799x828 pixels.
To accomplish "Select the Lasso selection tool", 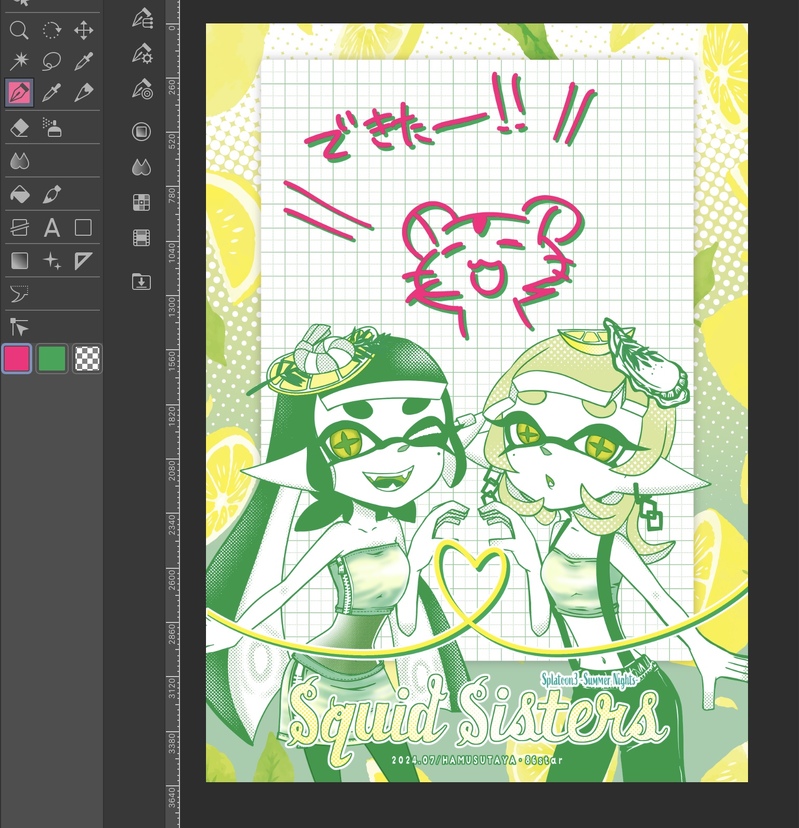I will tap(51, 61).
